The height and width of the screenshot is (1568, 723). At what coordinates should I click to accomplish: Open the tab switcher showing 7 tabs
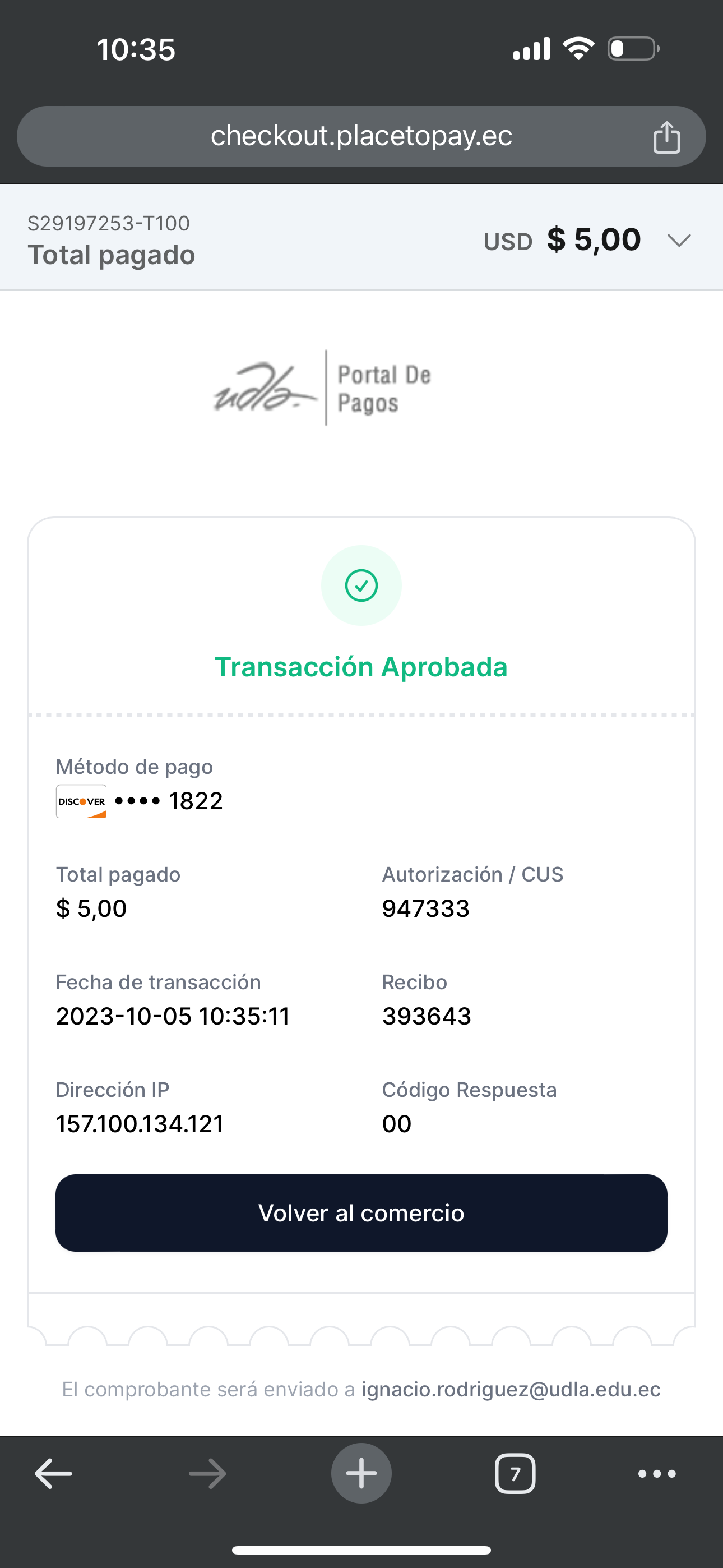(x=515, y=1474)
